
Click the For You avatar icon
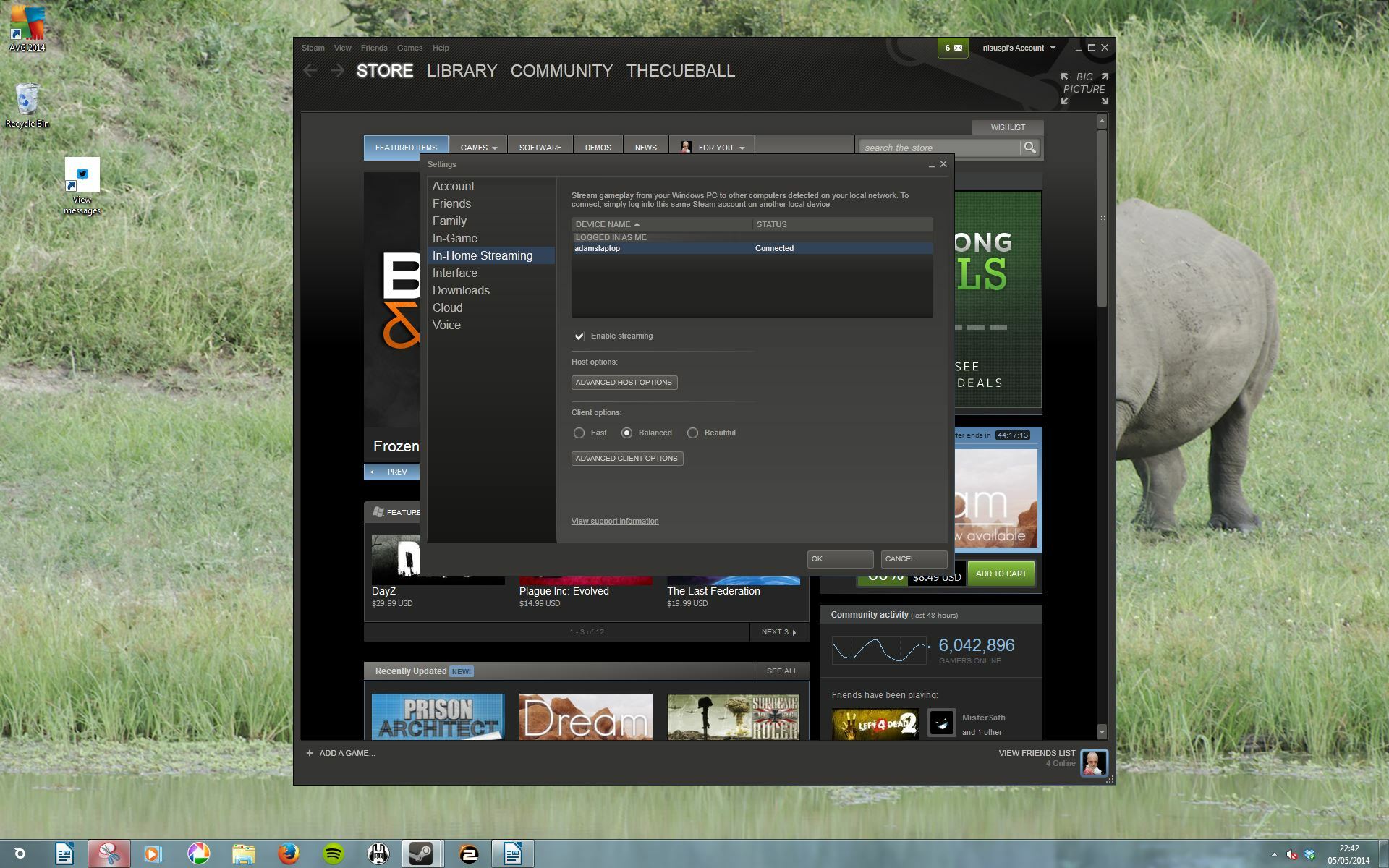686,148
